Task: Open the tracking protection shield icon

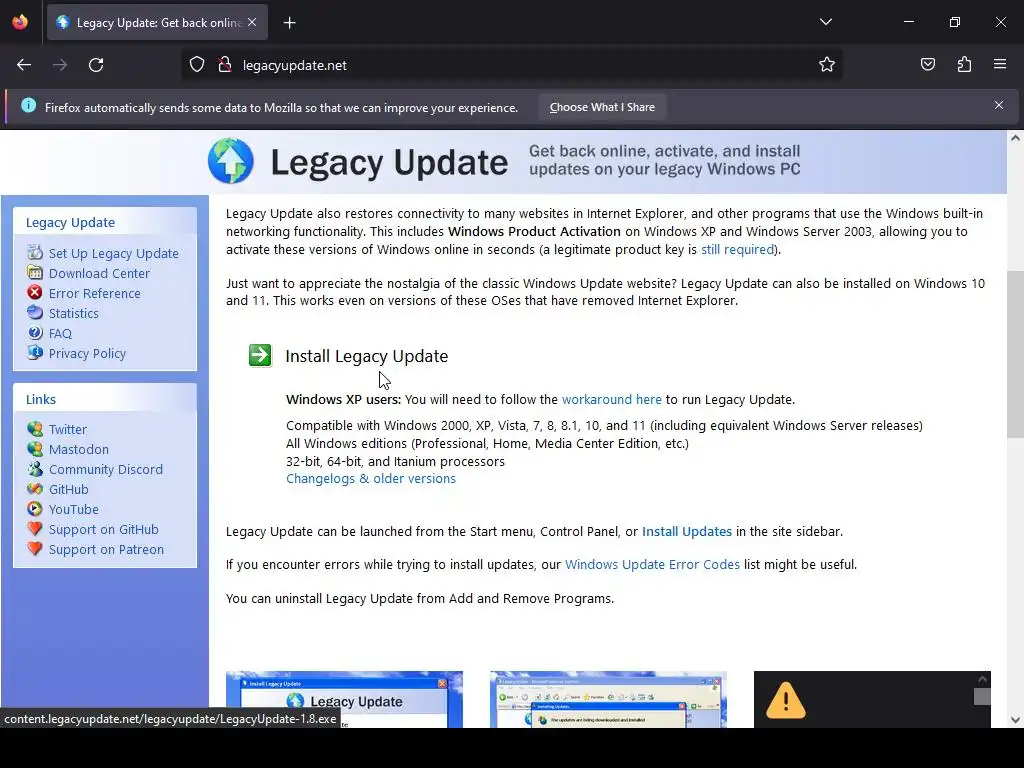Action: [x=197, y=65]
